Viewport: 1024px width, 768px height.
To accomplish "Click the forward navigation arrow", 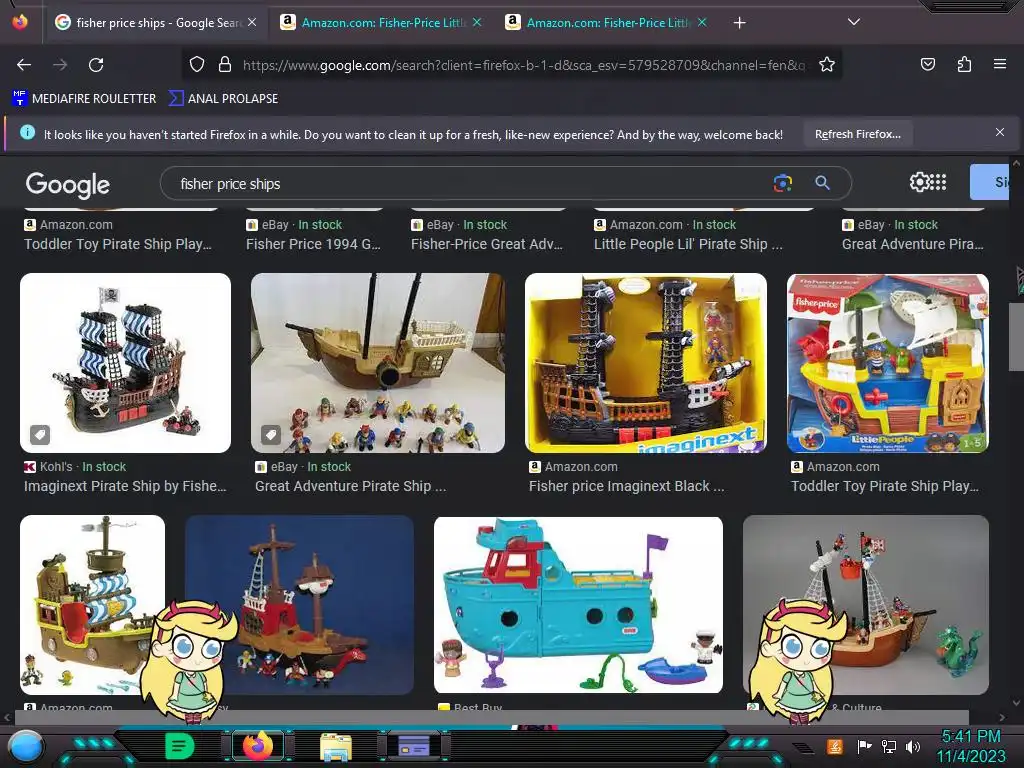I will pyautogui.click(x=60, y=65).
